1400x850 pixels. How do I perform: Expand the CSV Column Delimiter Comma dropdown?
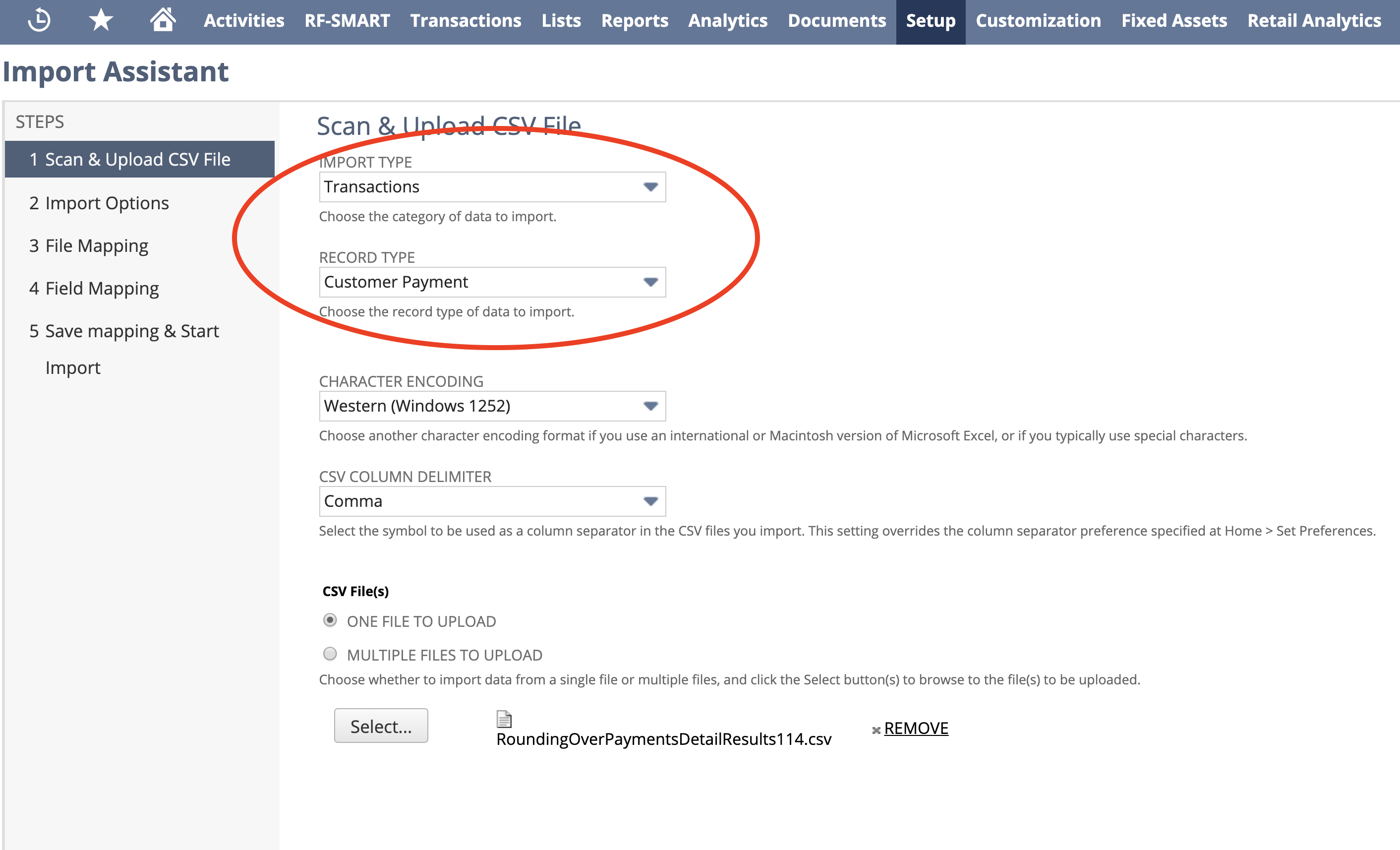point(491,501)
